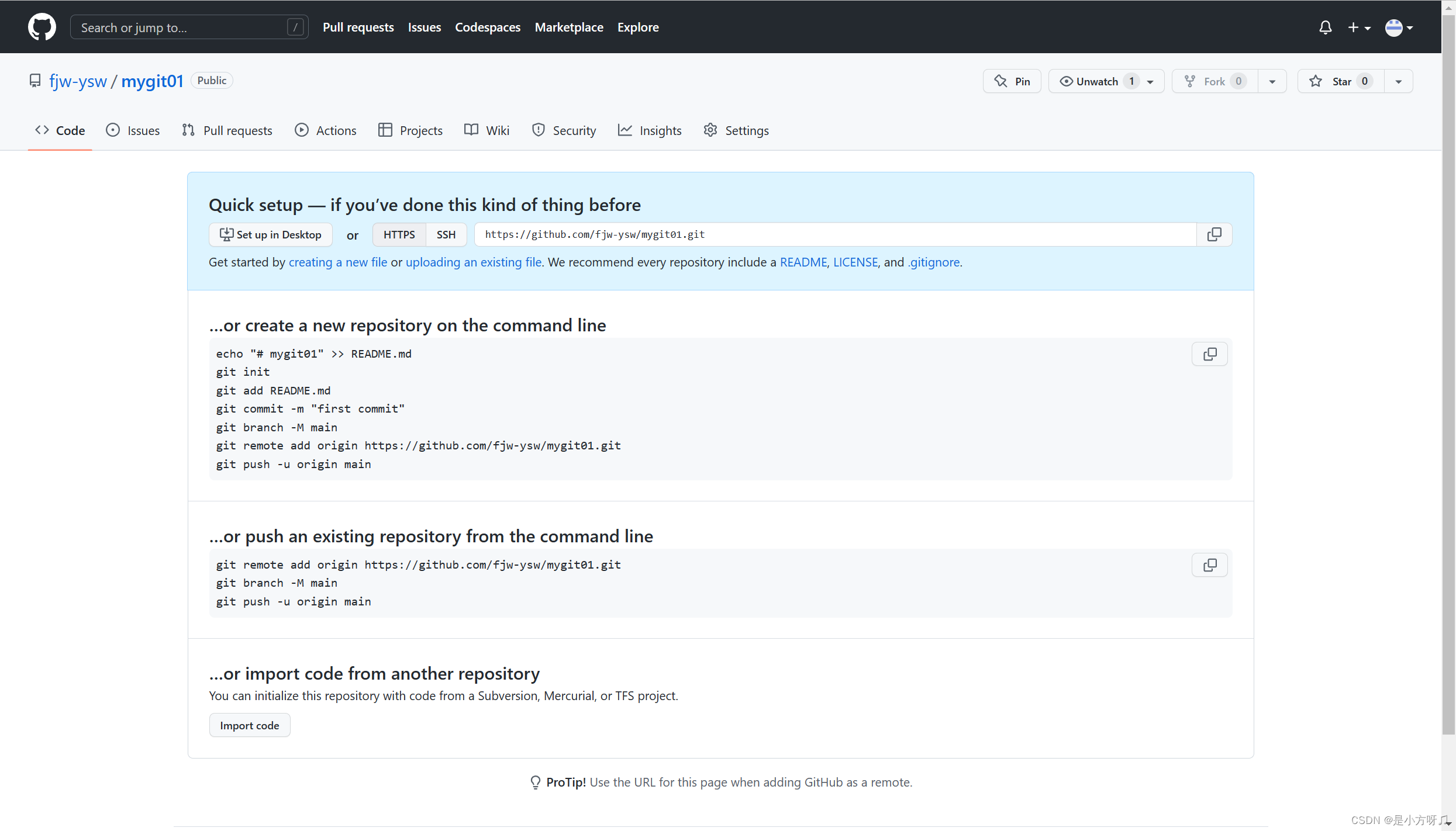Focus the Search or jump to field
Viewport: 1456px width, 831px height.
(x=189, y=27)
